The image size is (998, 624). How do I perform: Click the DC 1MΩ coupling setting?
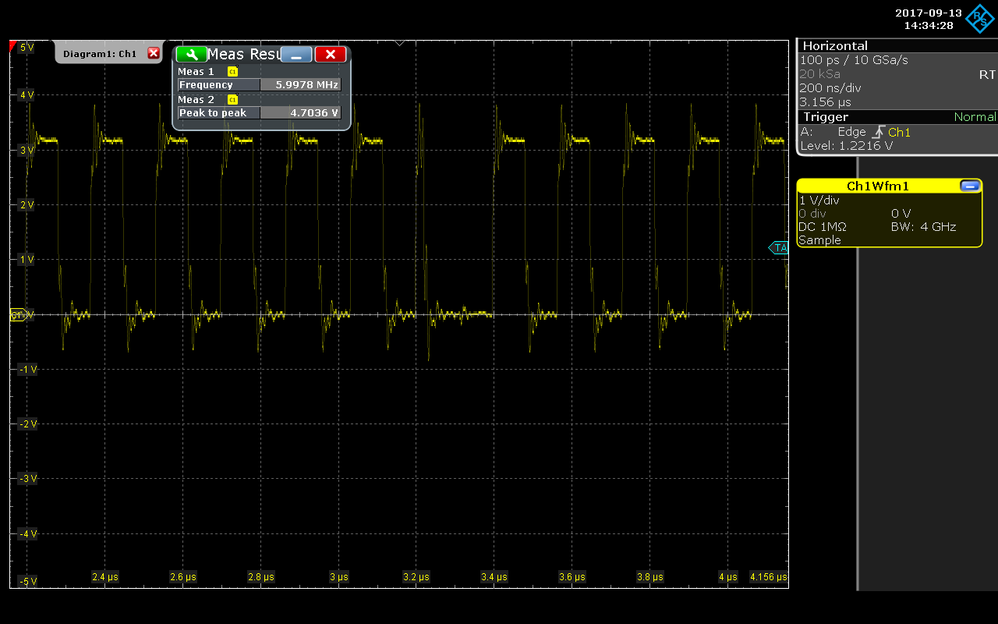[822, 227]
